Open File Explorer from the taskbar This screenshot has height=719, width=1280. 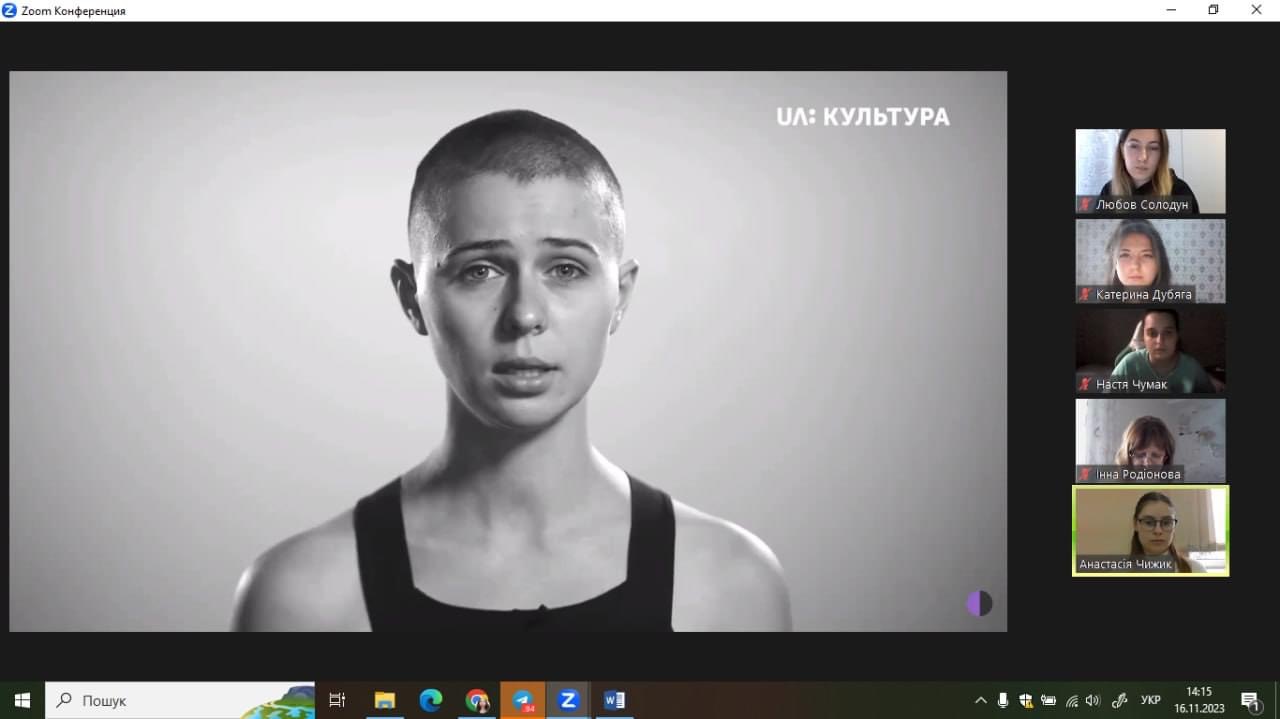point(385,700)
